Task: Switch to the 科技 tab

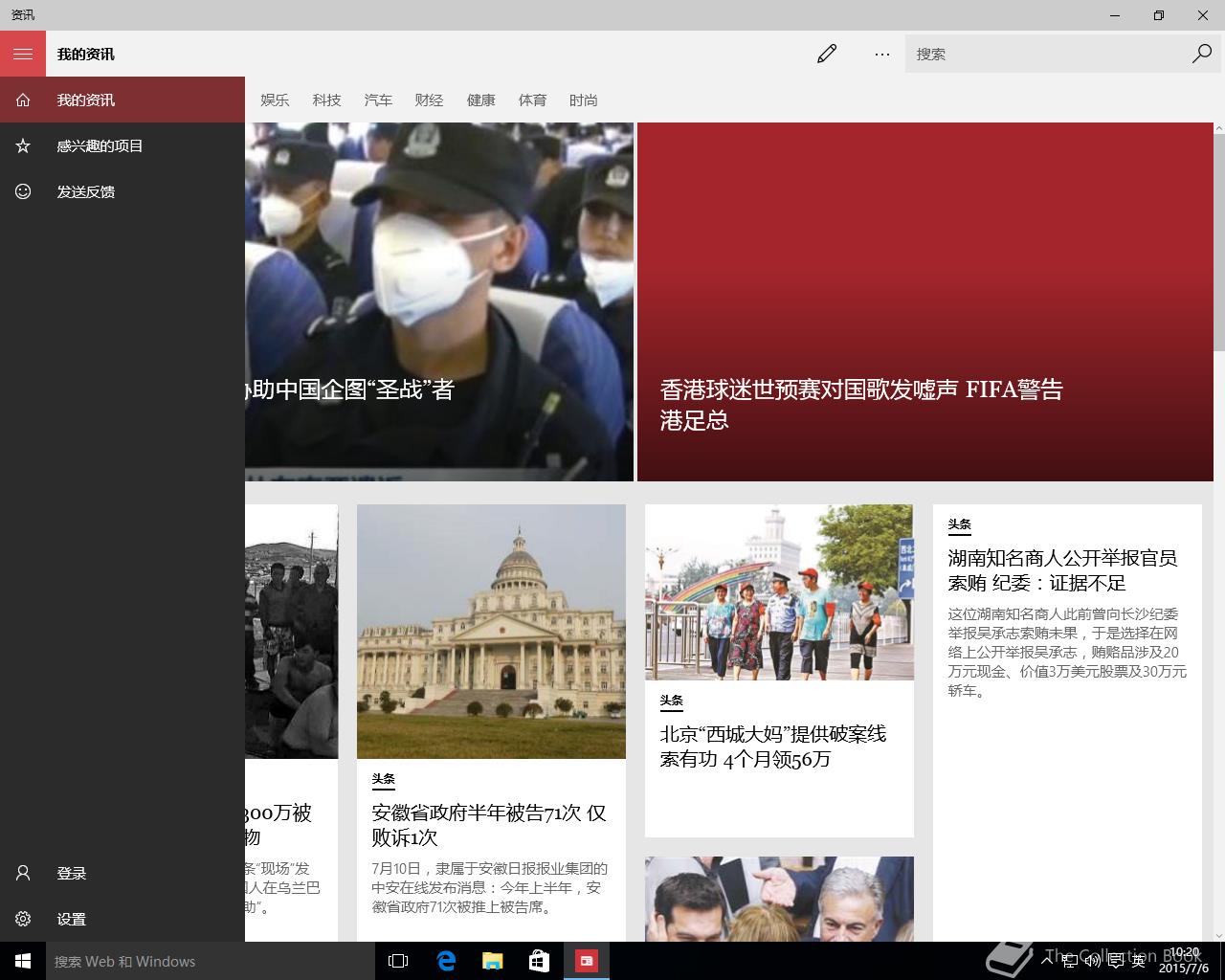Action: [x=326, y=100]
